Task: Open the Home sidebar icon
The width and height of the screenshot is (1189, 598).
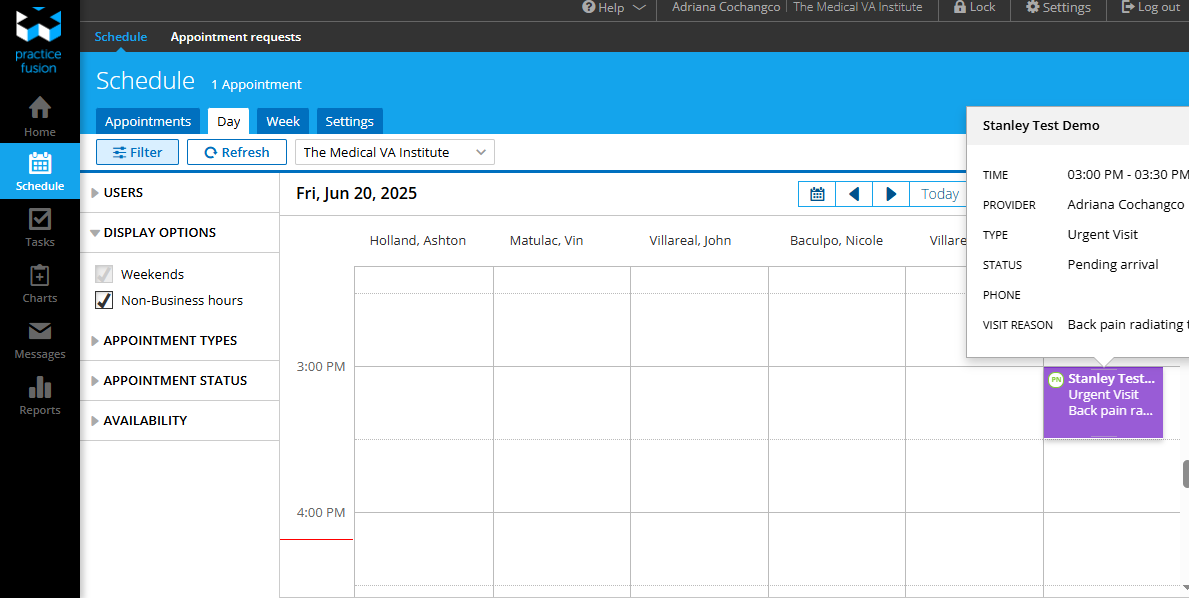Action: pos(39,117)
